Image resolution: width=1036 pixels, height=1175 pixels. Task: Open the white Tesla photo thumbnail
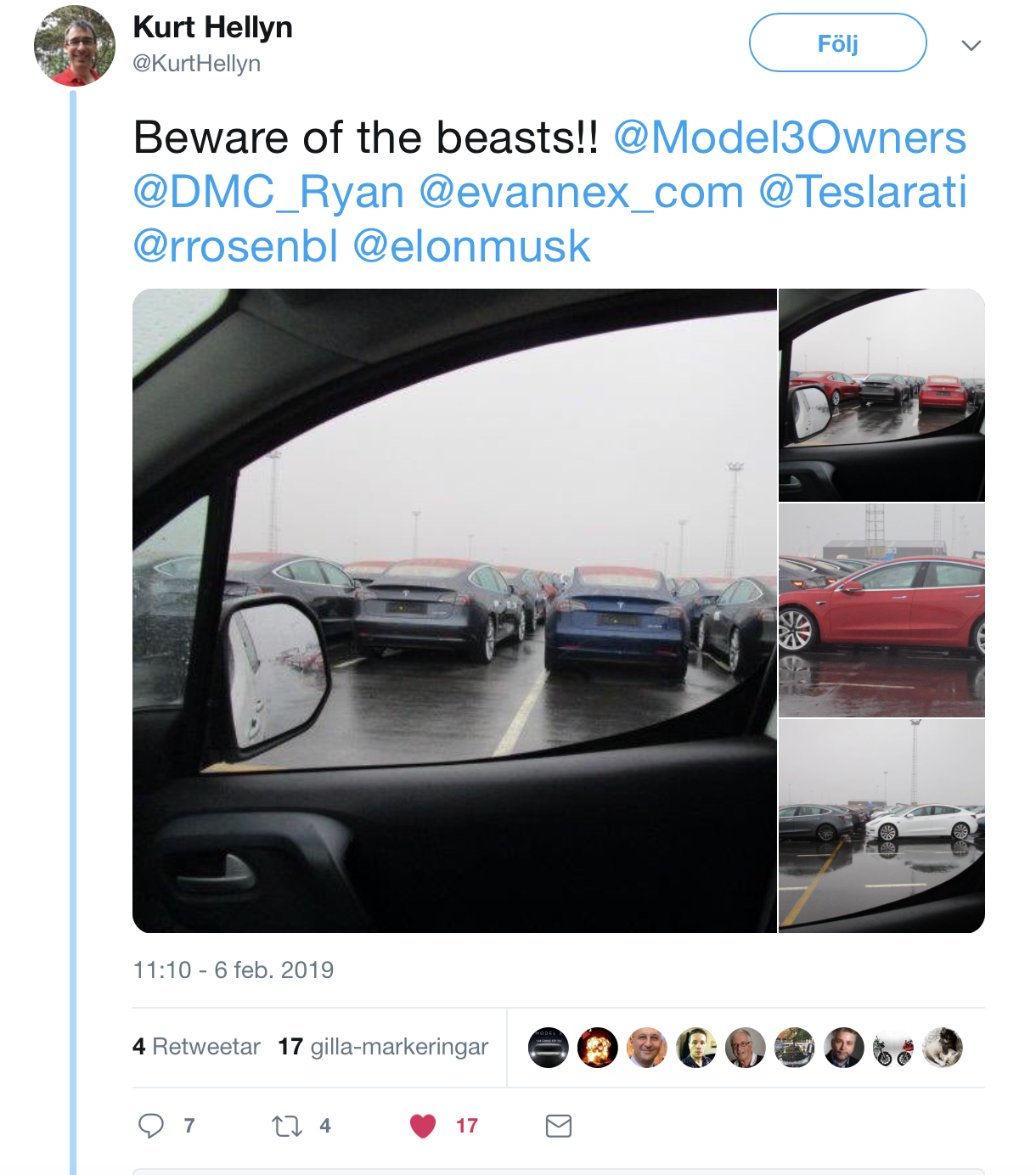[x=881, y=825]
